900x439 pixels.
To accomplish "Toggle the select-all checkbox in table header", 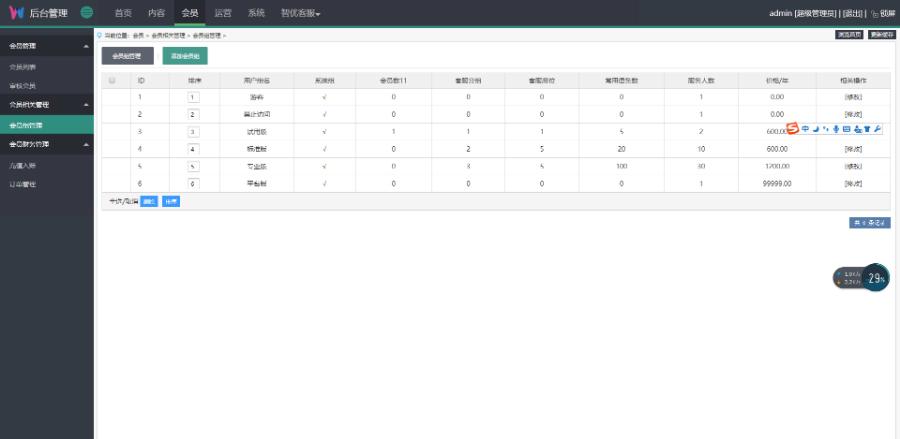I will point(112,80).
